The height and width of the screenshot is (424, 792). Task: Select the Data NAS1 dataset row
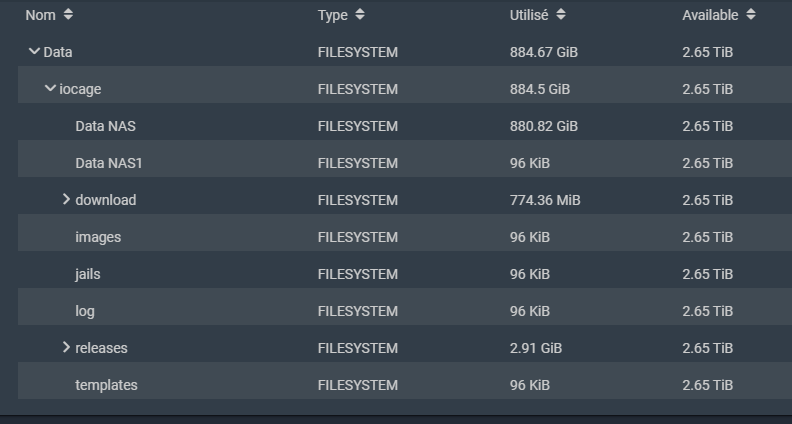coord(405,163)
